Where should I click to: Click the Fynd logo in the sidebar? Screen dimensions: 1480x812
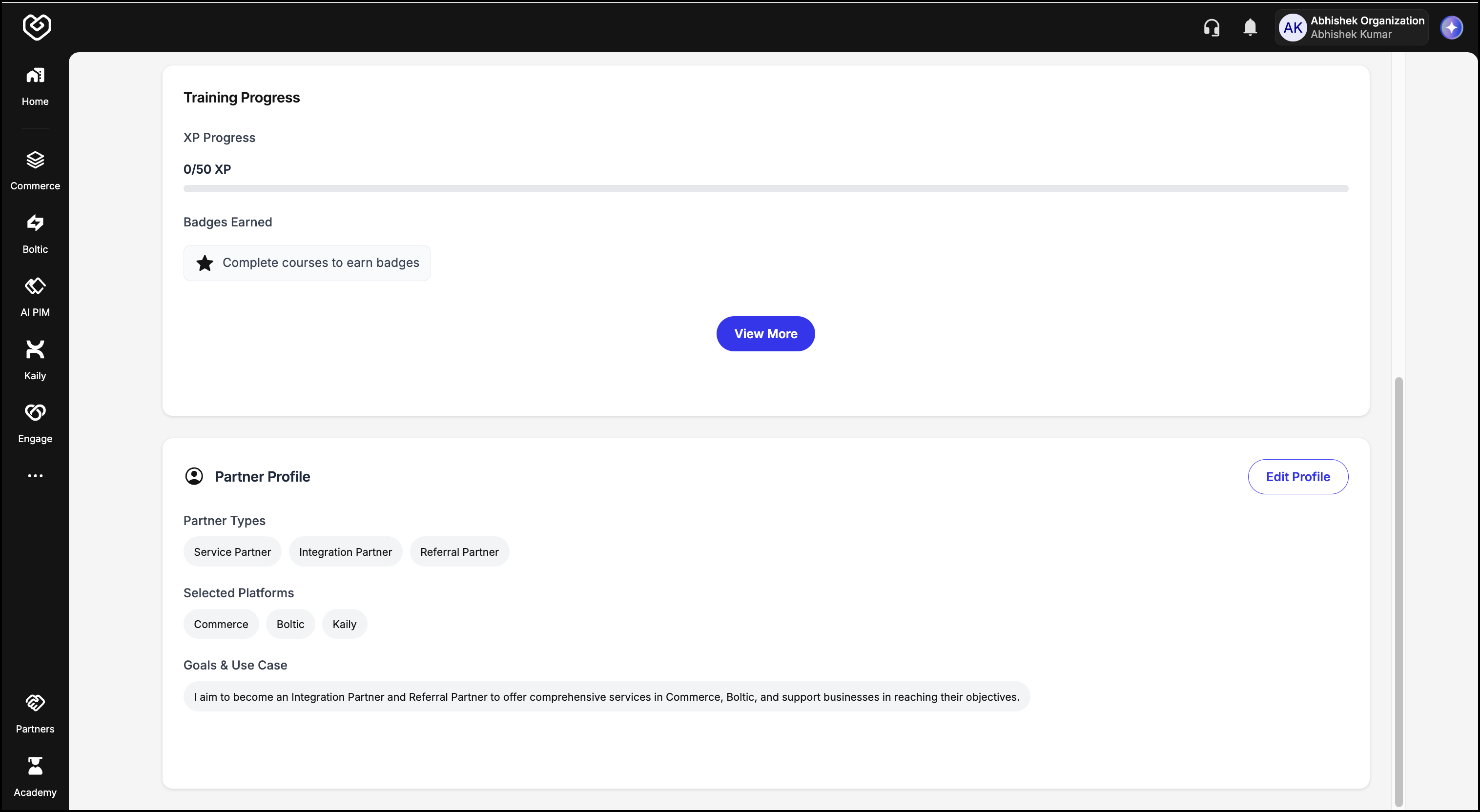(37, 27)
